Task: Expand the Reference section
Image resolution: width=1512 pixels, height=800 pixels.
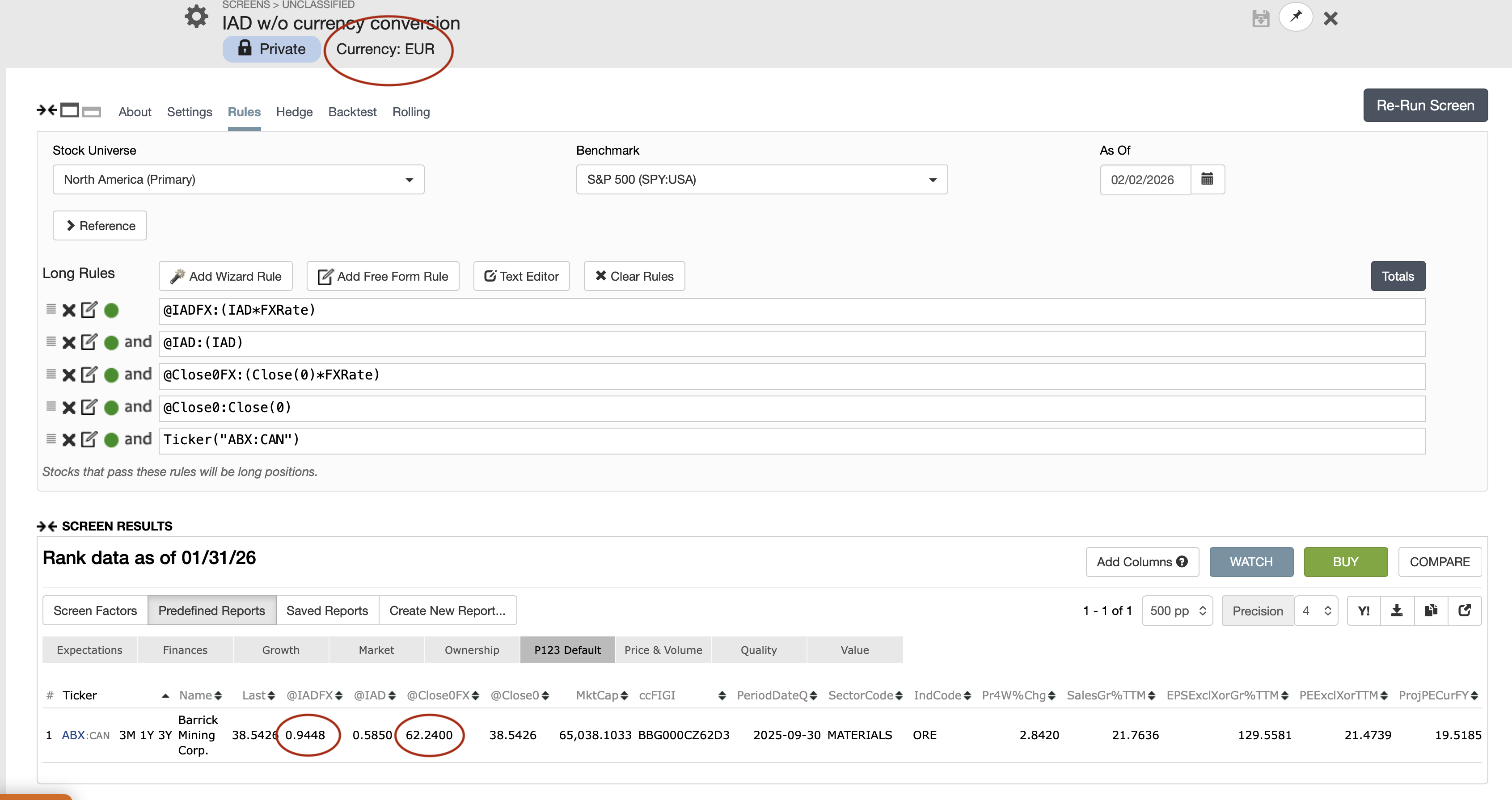Action: (x=100, y=225)
